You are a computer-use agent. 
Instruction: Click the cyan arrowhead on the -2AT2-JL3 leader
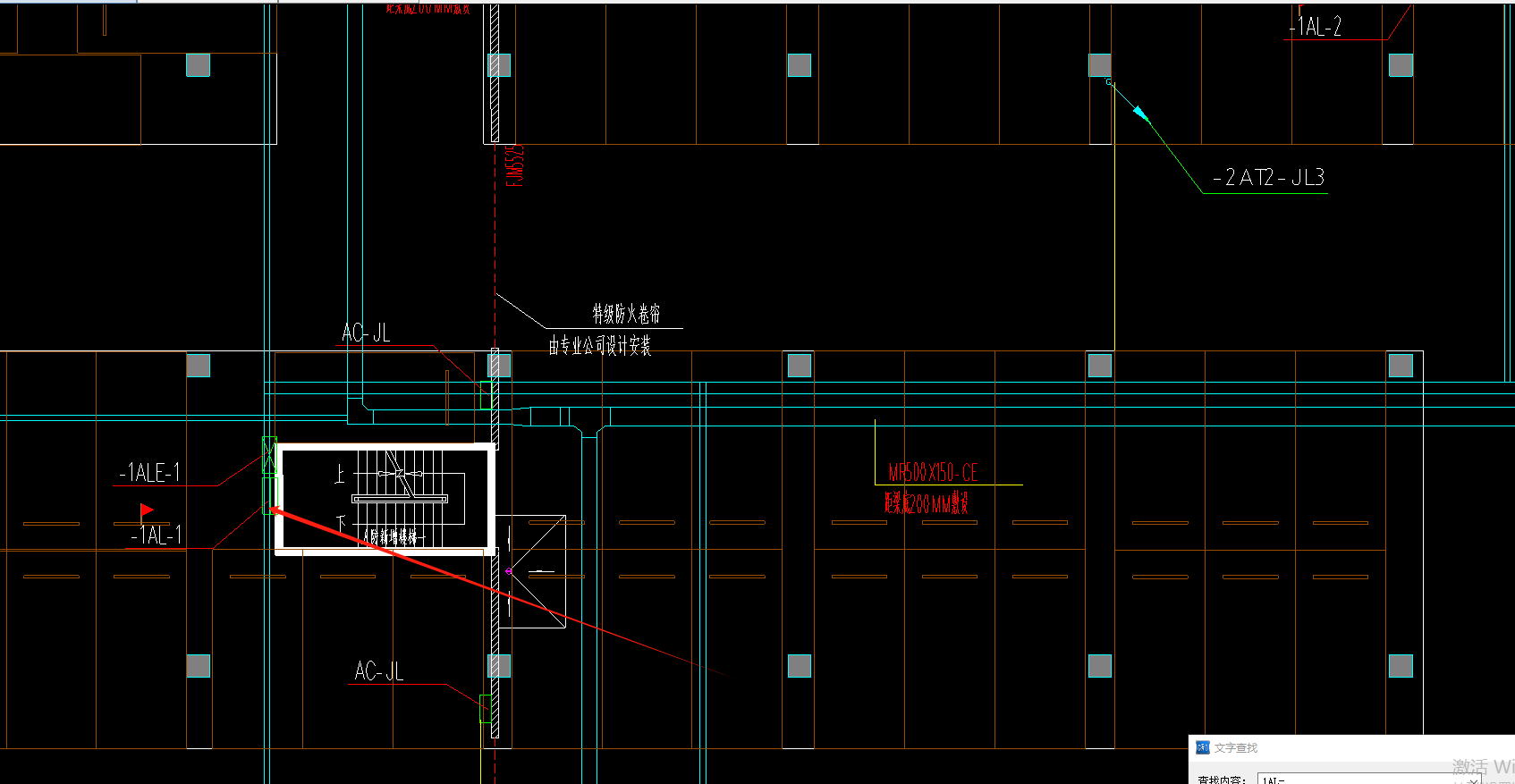click(1140, 113)
